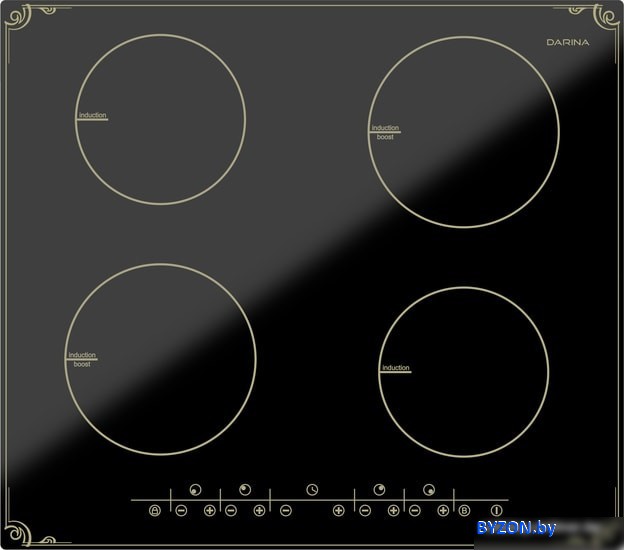Tap the front-left zone indicator icon
This screenshot has width=624, height=550.
click(195, 490)
